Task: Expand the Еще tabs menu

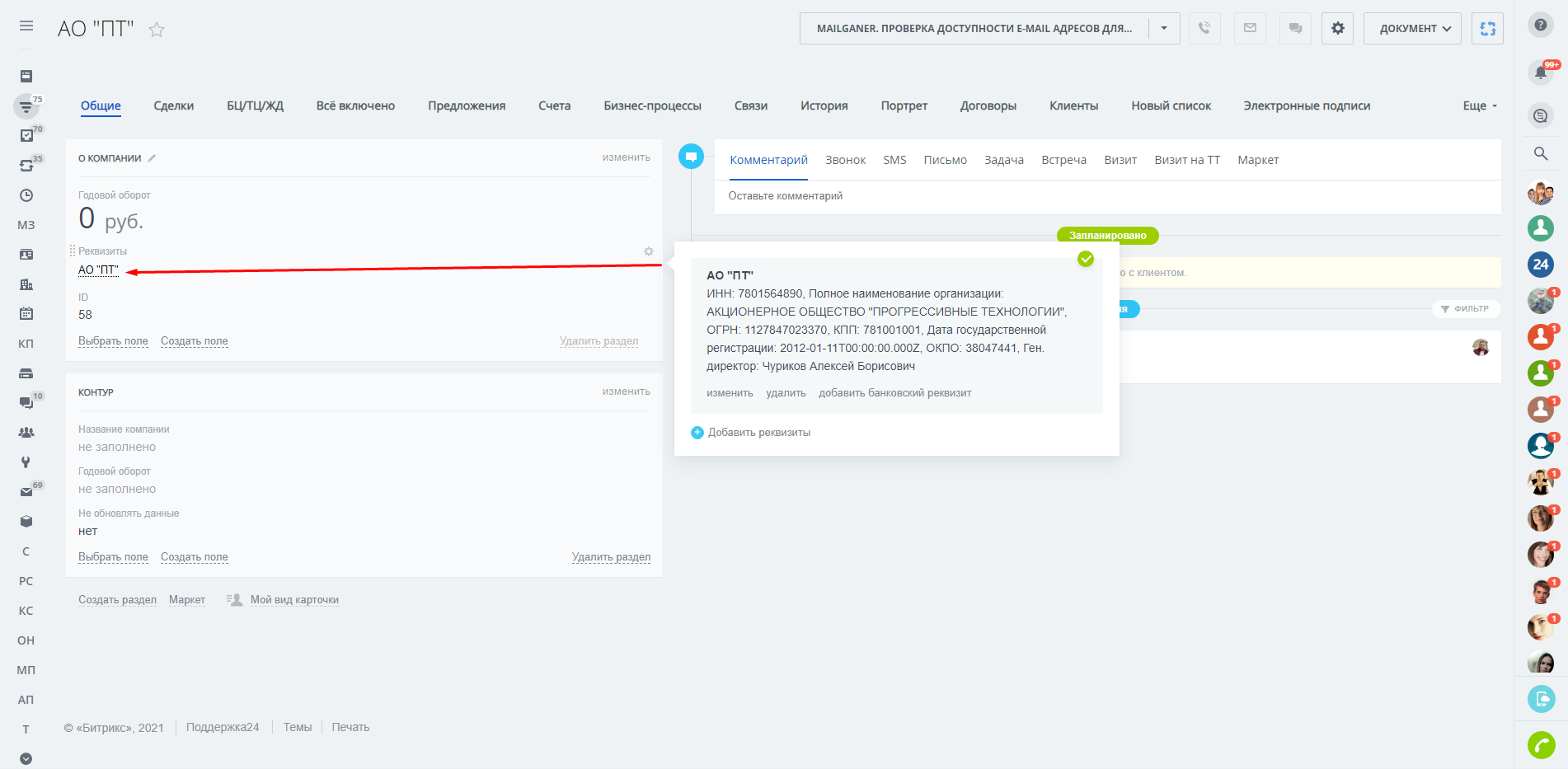Action: point(1480,106)
